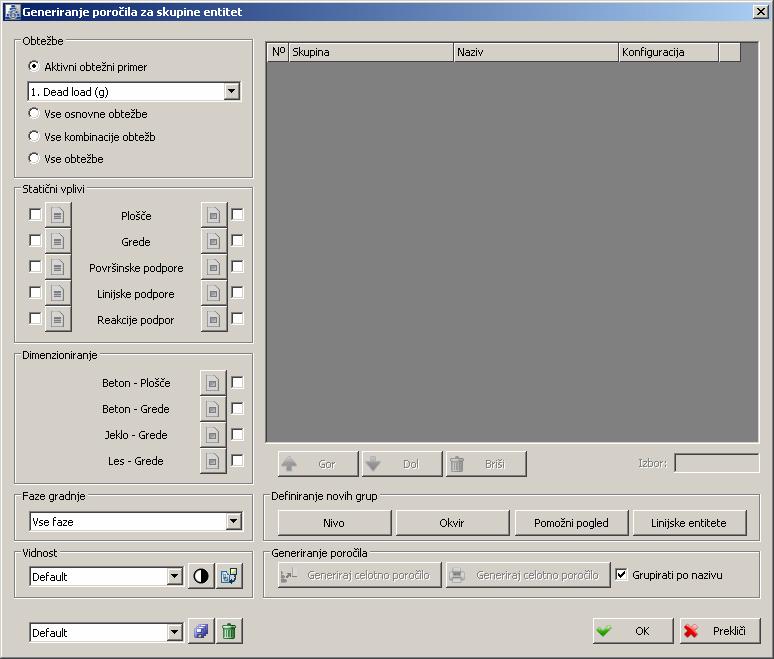Tick right checkbox for Plošče
This screenshot has height=659, width=774.
click(237, 215)
